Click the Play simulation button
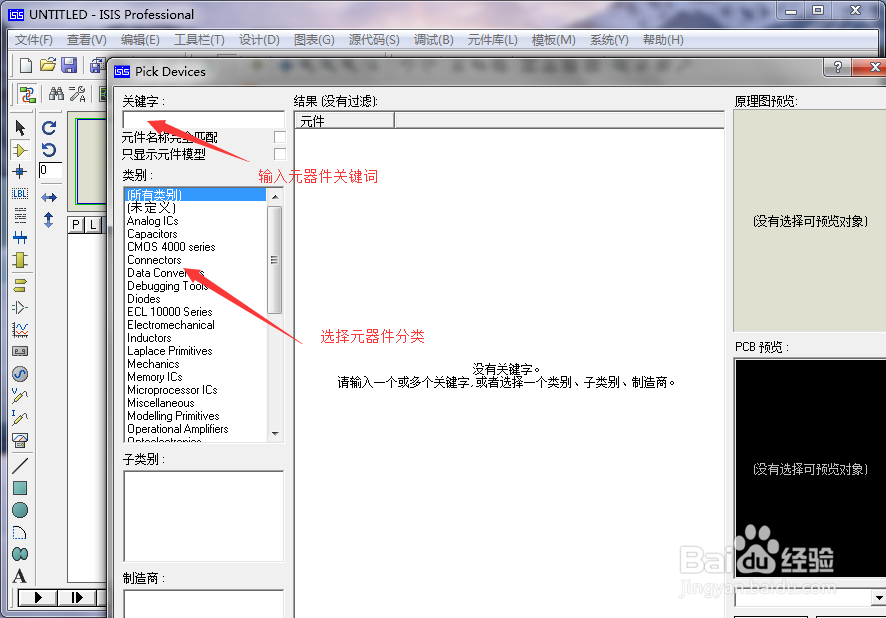This screenshot has width=886, height=618. (x=37, y=597)
